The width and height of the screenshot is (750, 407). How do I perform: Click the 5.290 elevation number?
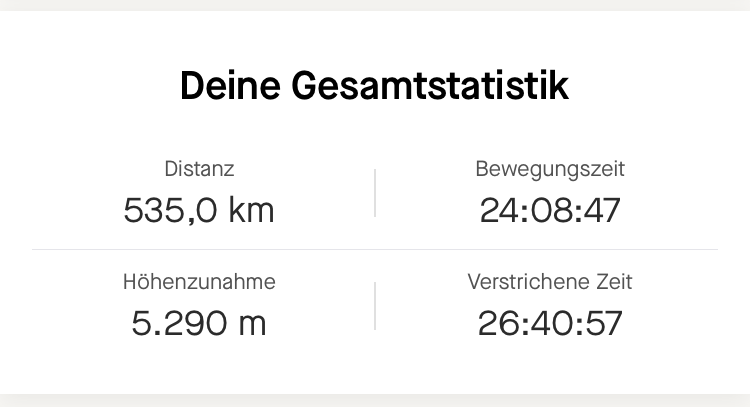[x=178, y=324]
